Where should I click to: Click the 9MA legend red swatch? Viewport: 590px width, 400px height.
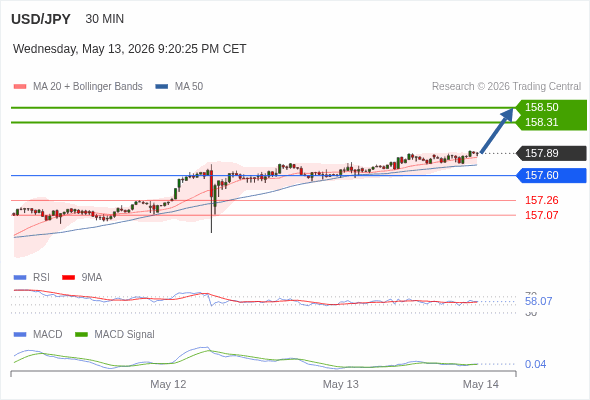tap(68, 278)
